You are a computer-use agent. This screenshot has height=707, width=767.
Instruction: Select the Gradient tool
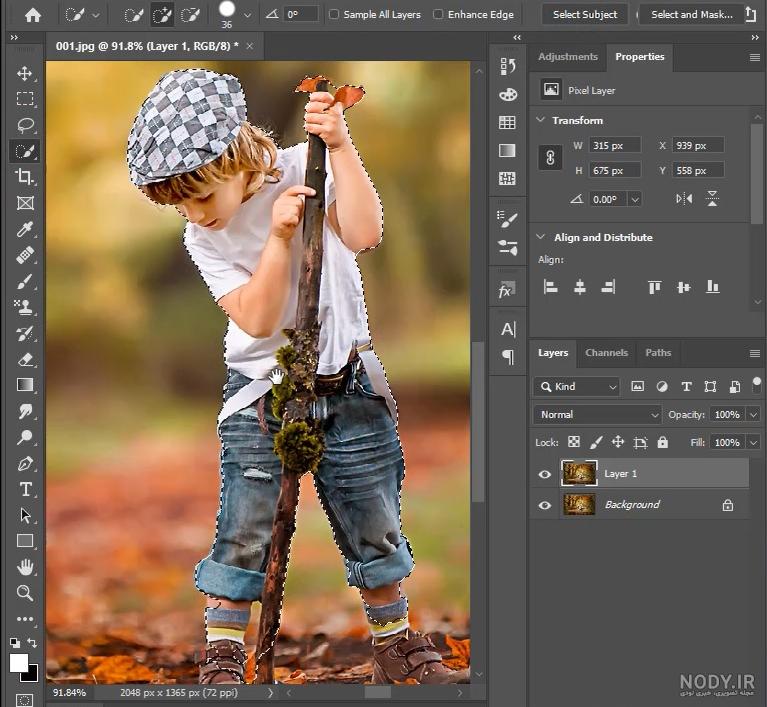(25, 385)
